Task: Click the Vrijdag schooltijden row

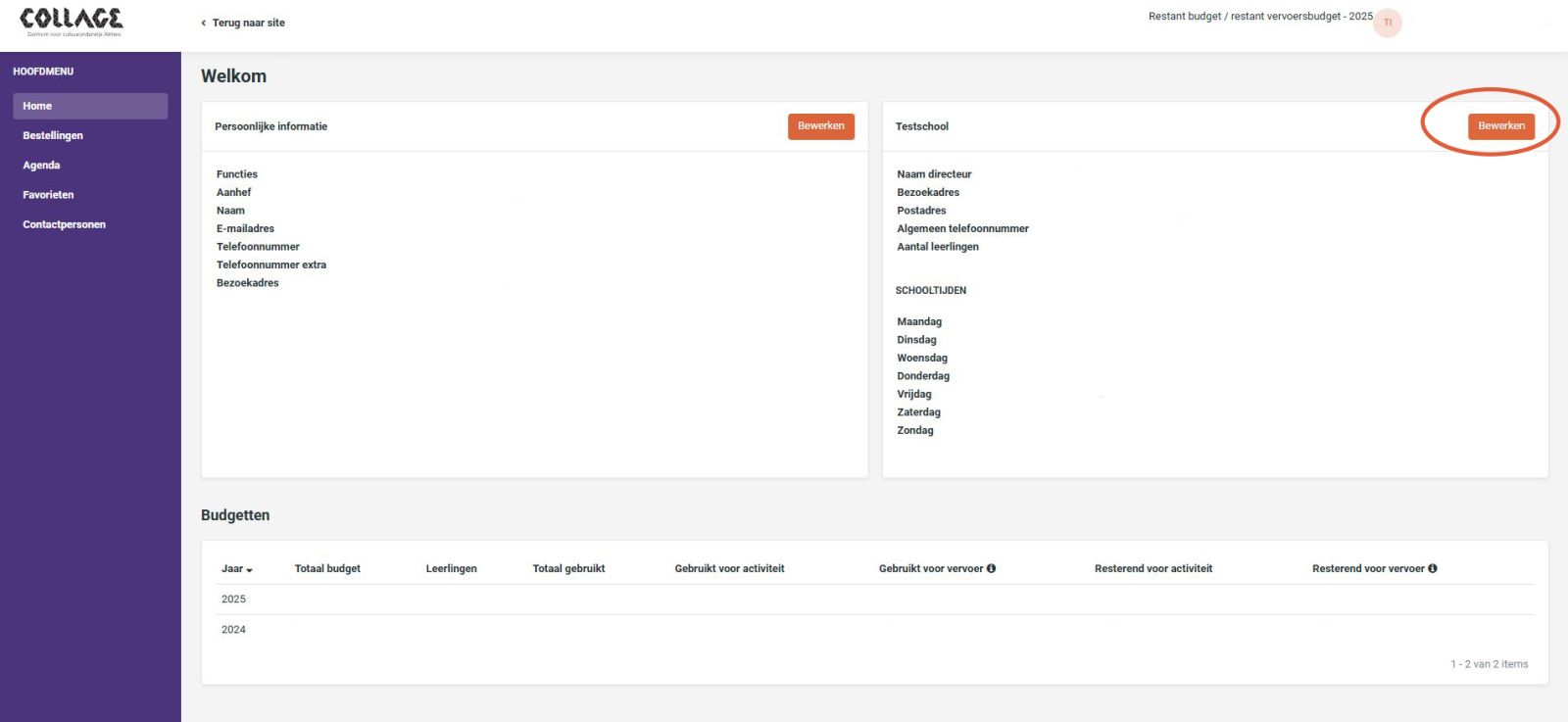Action: click(x=914, y=394)
